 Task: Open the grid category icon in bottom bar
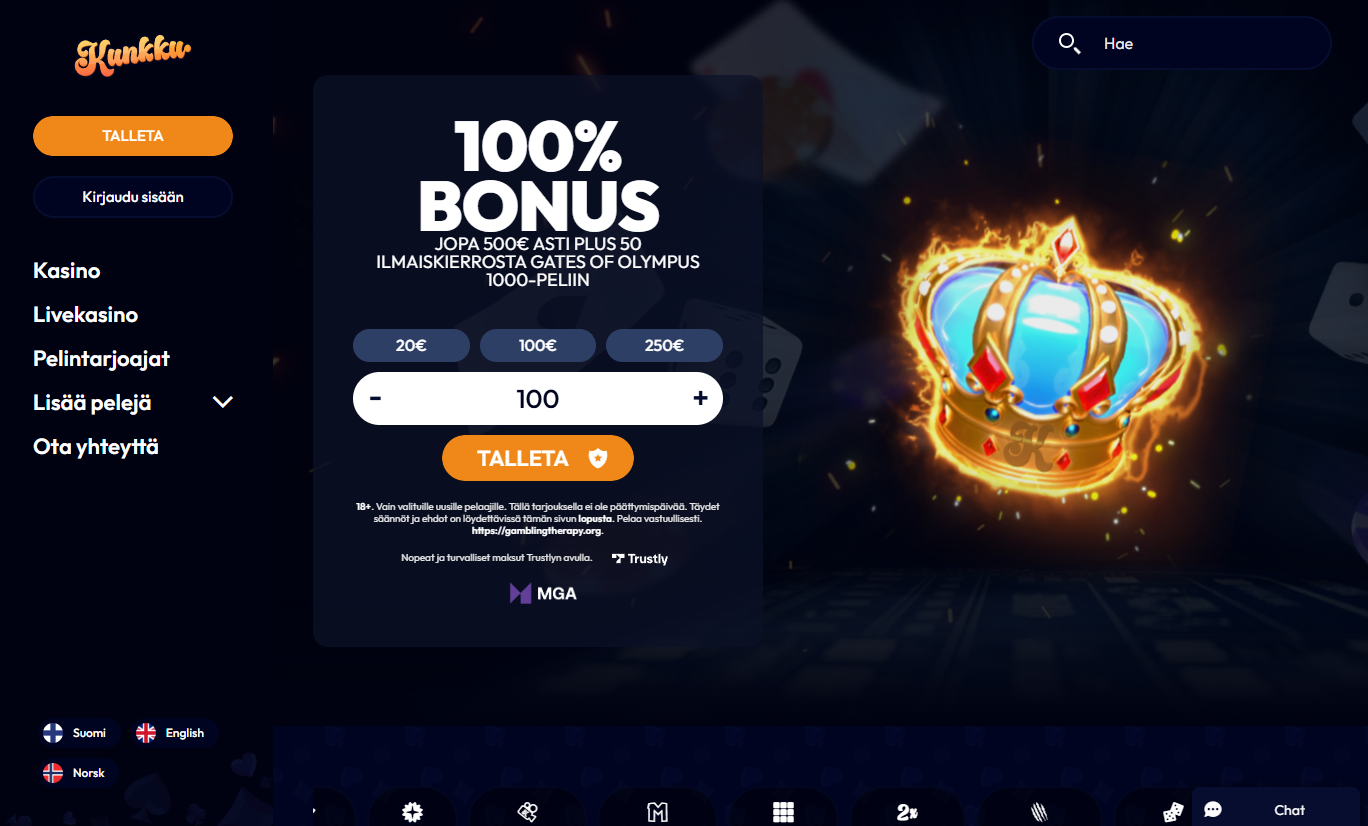[783, 812]
